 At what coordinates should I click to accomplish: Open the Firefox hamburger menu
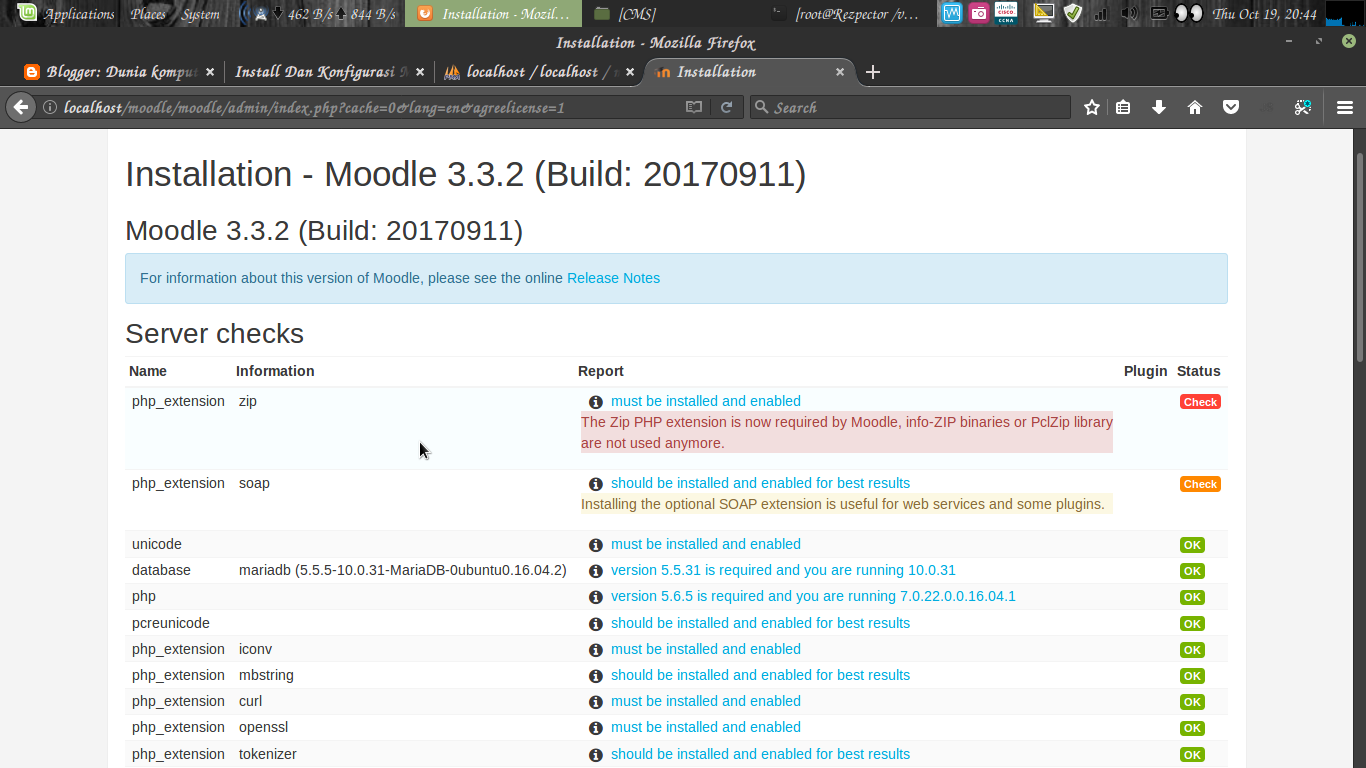(1345, 107)
